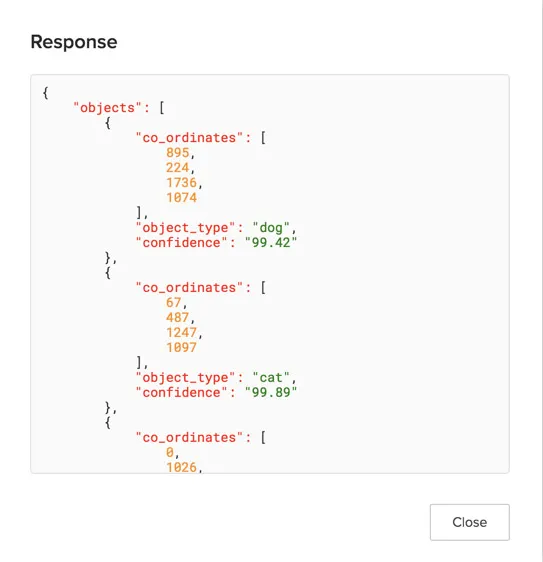Click the coordinate value 1074
Viewport: 543px width, 562px height.
tap(181, 198)
